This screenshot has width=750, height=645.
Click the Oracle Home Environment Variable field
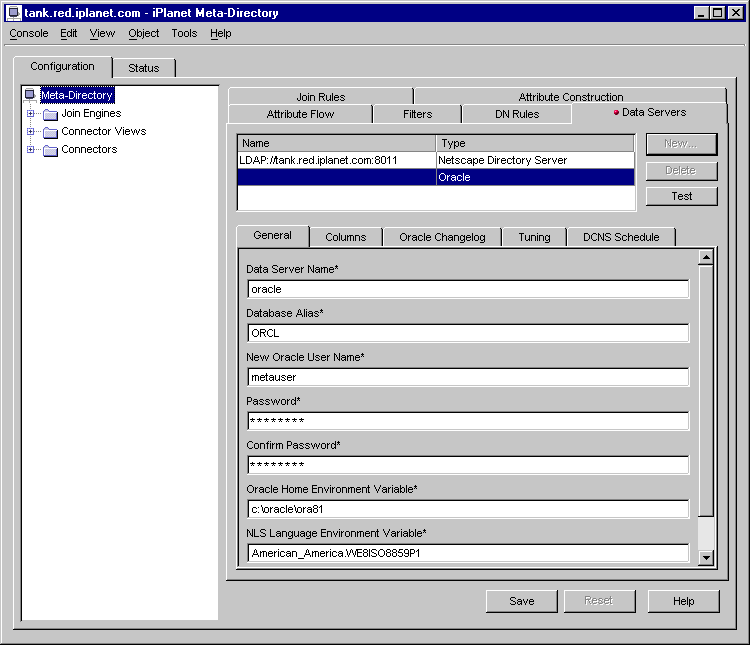coord(468,509)
